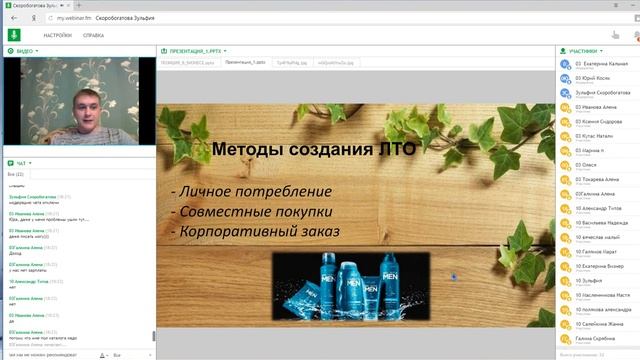
Task: Click the ВИДЕО panel camera icon
Action: 11,51
